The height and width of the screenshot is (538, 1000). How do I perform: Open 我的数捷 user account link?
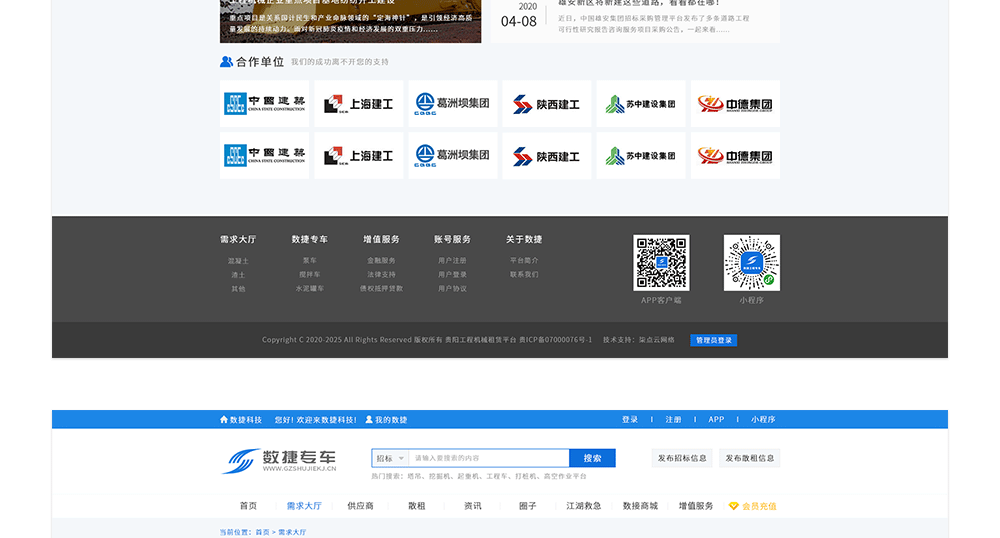coord(386,419)
